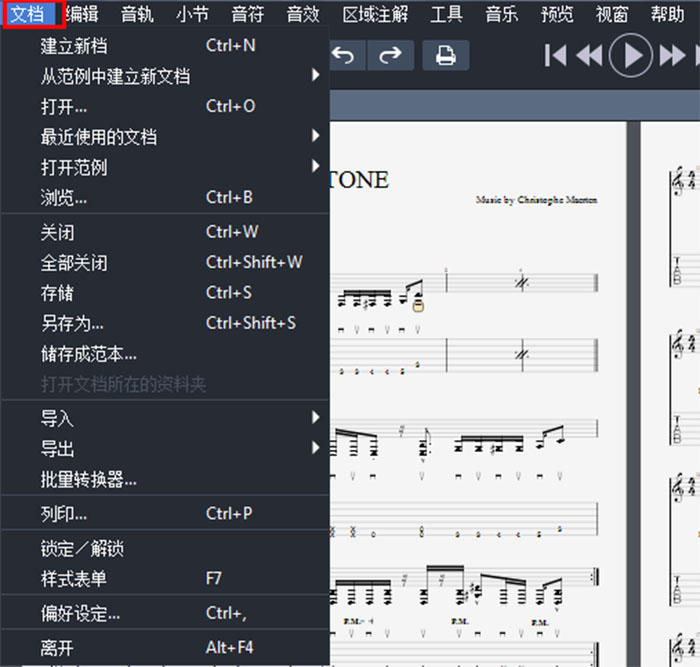Click the rewind playback button
Screen dimensions: 700x667
click(x=589, y=56)
